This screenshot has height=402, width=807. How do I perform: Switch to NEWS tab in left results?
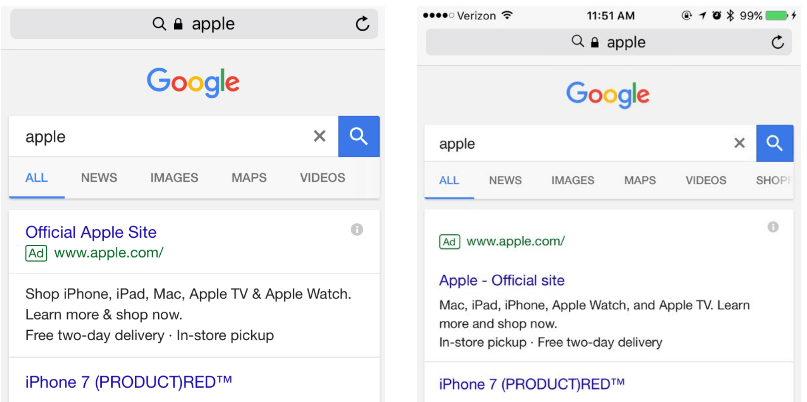tap(99, 178)
